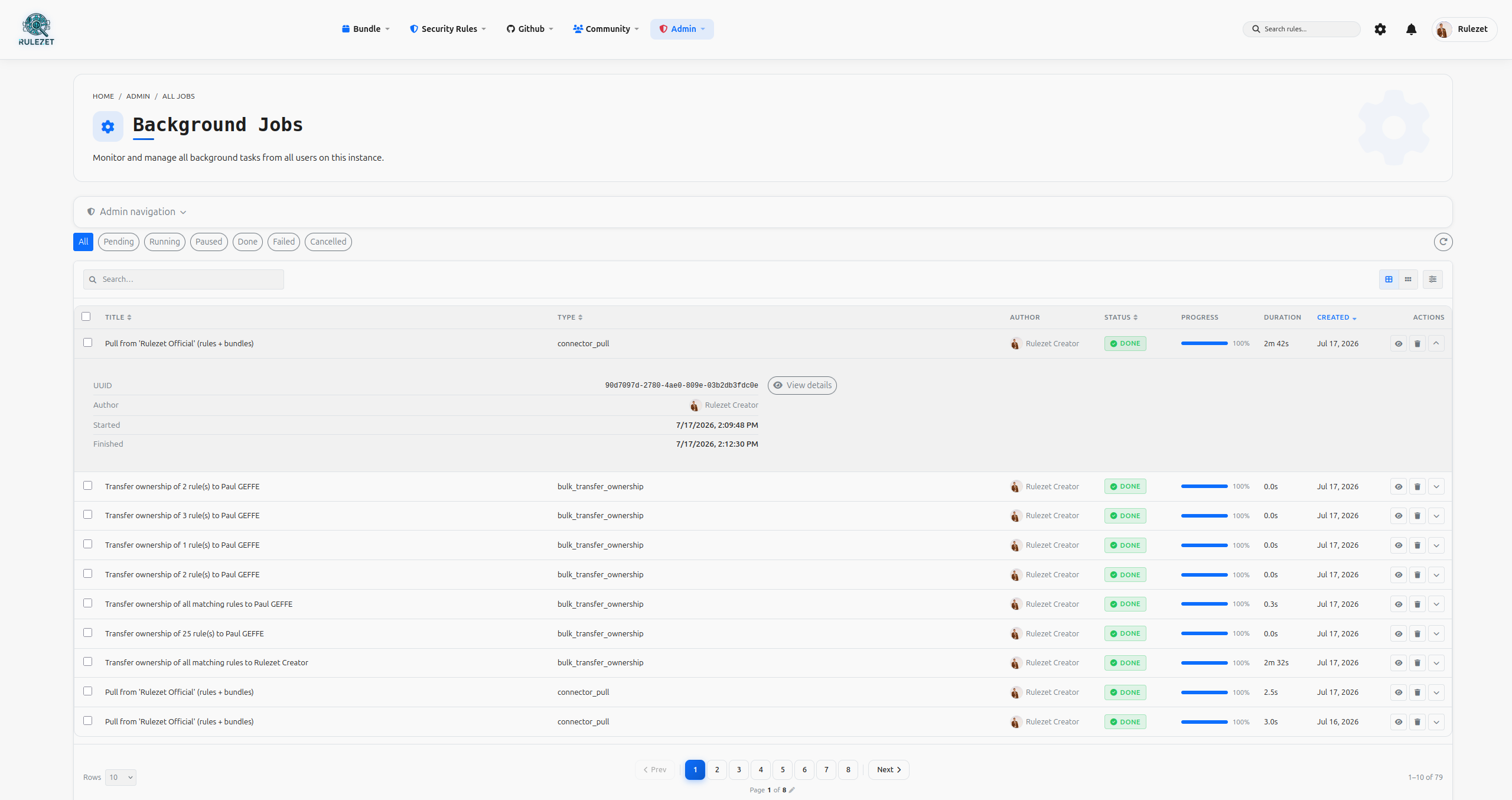Check 'Transfer ownership of 25 rule(s)' row
Screen dimensions: 1512x800
click(88, 633)
